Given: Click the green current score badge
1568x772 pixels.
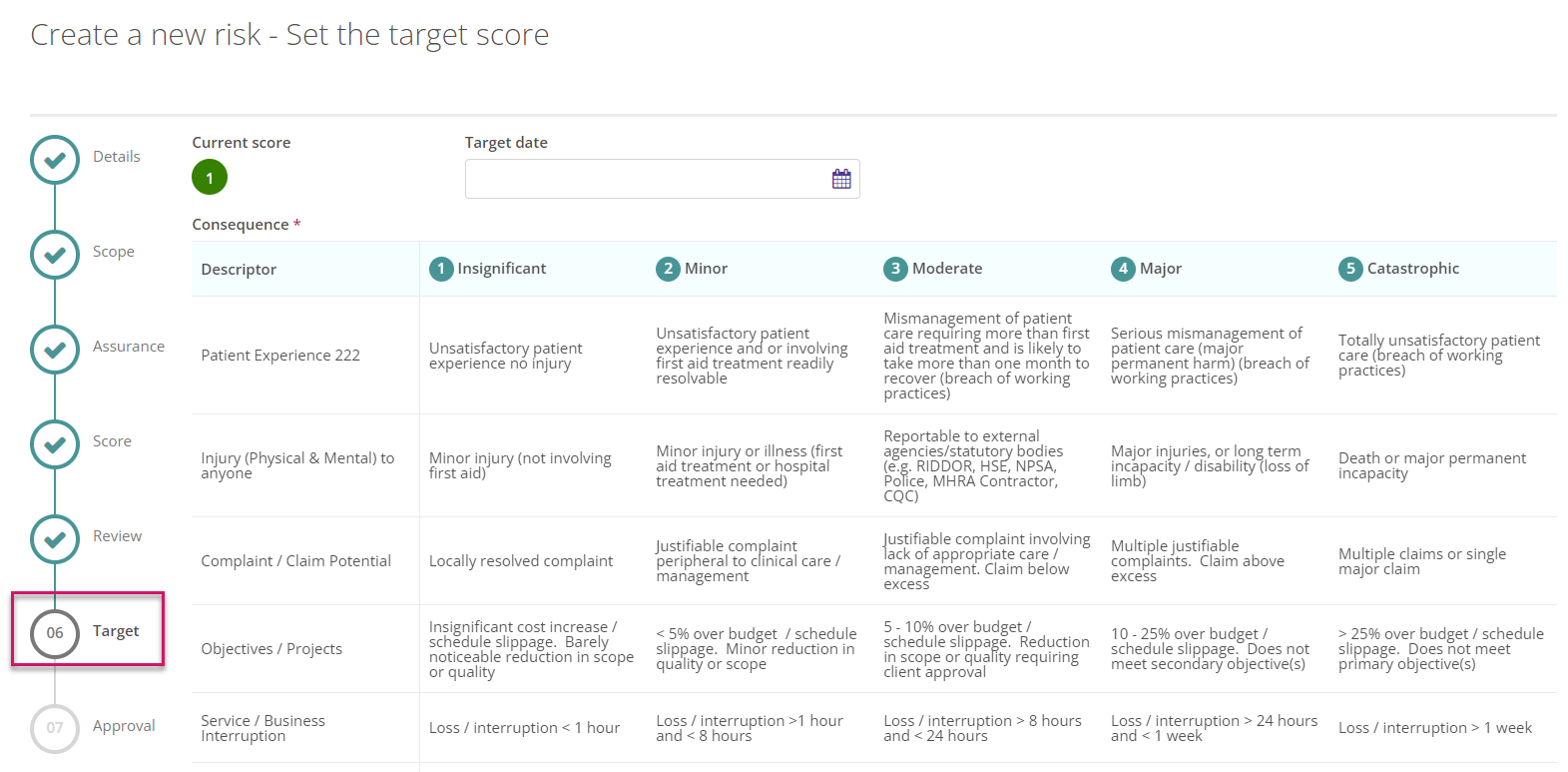Looking at the screenshot, I should point(210,178).
